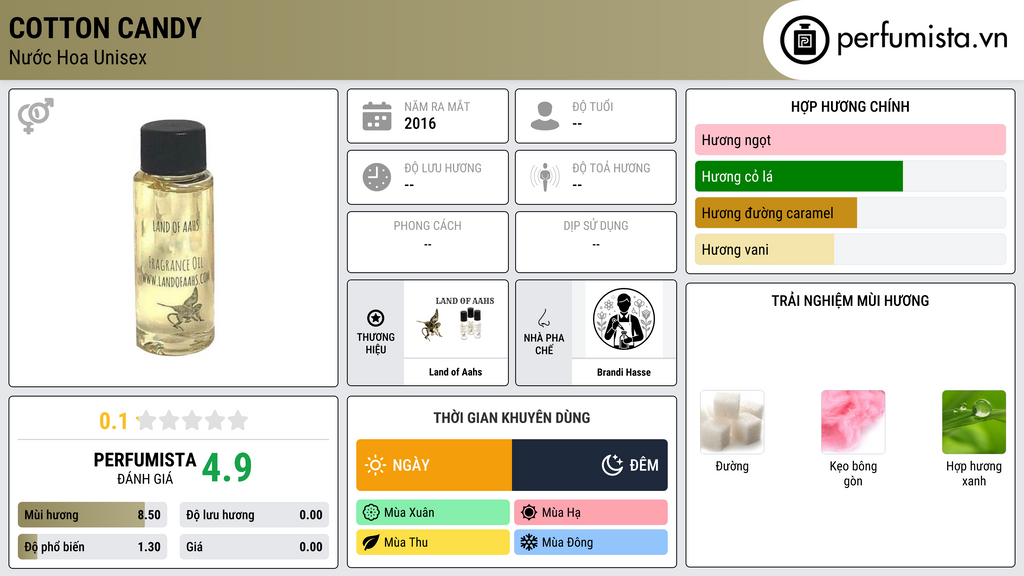This screenshot has height=576, width=1024.
Task: Select the Ngày daytime bar
Action: (434, 465)
